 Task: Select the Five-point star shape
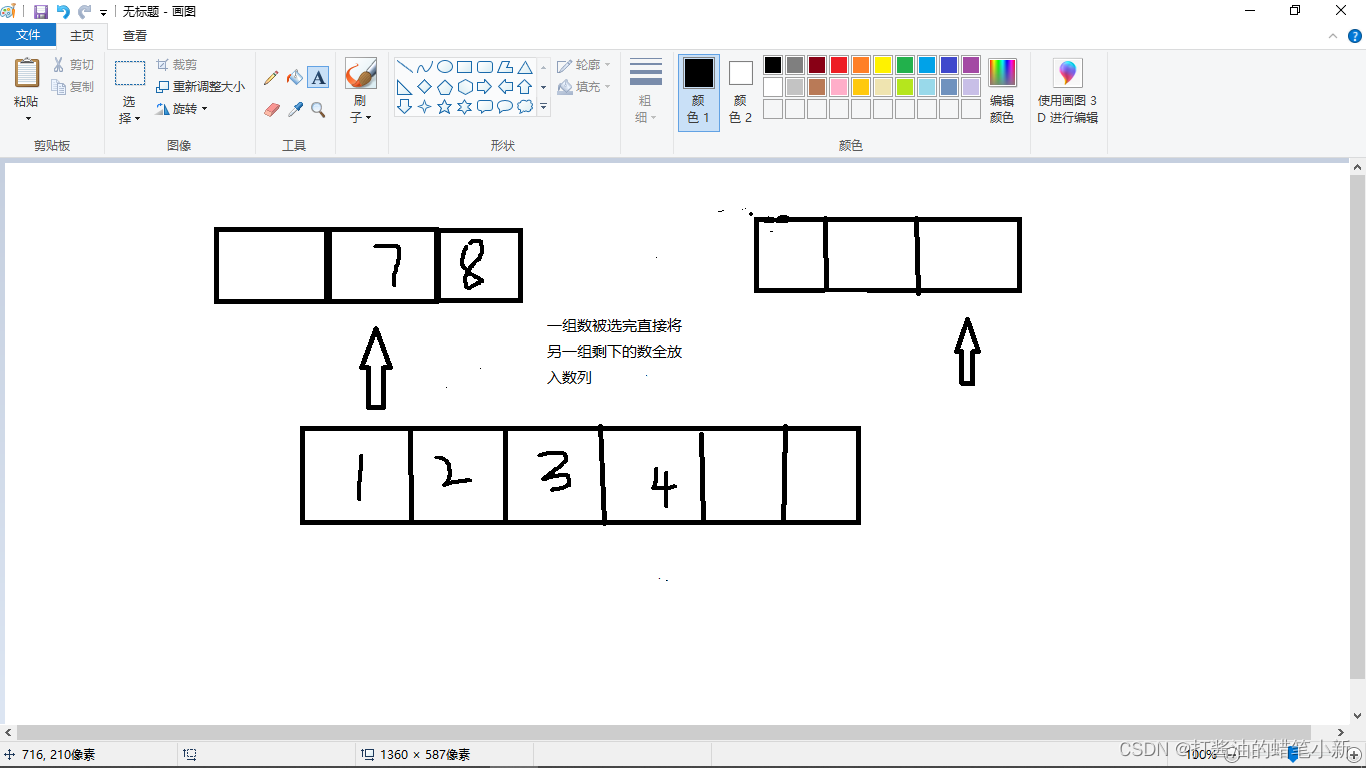pos(445,106)
